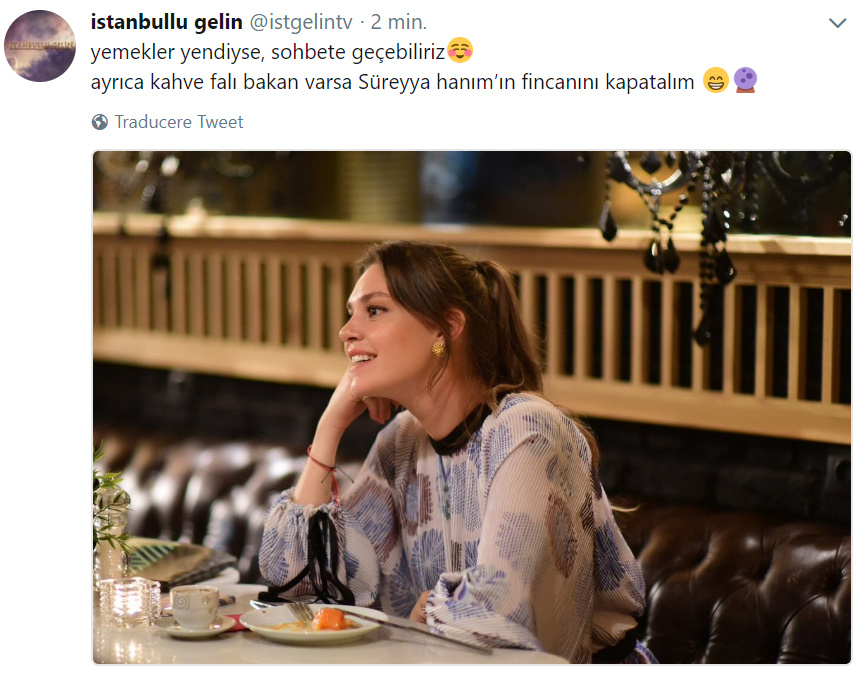Click the tweet line mentioning Süreyya hanım
Viewport: 857px width, 675px height.
(x=393, y=82)
